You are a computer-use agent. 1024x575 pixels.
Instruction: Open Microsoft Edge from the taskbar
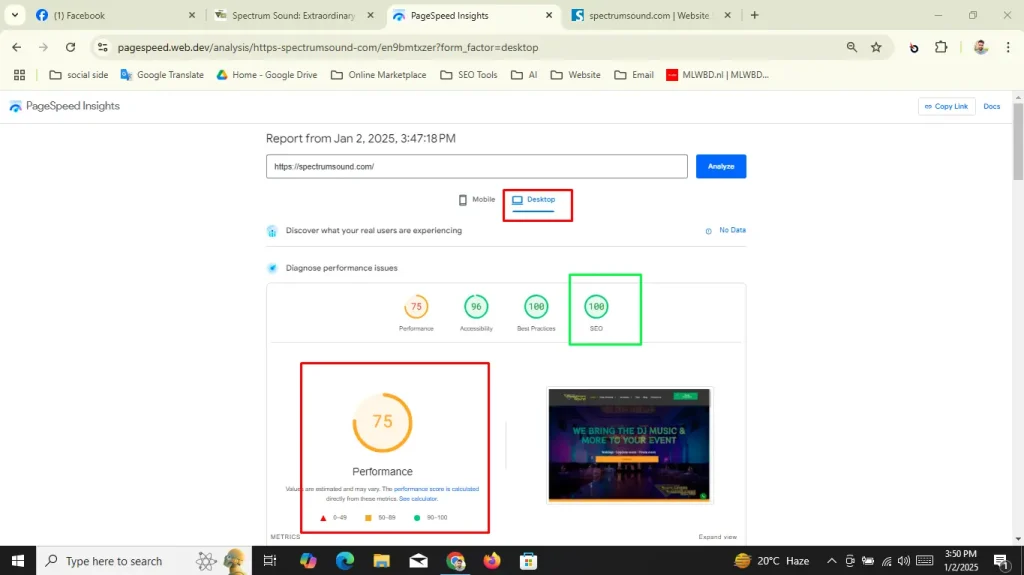coord(345,561)
